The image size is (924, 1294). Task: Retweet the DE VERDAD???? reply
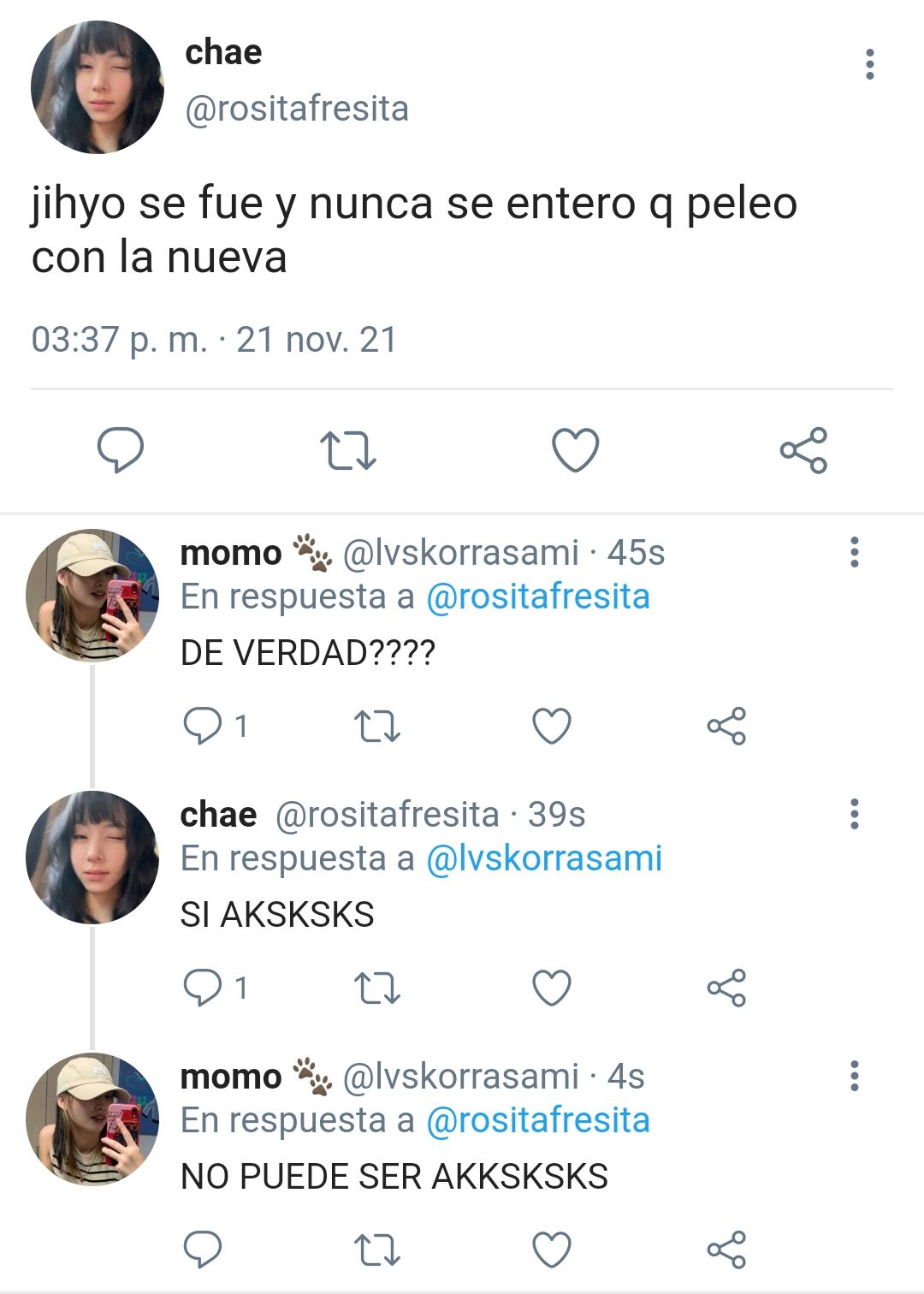coord(377,727)
